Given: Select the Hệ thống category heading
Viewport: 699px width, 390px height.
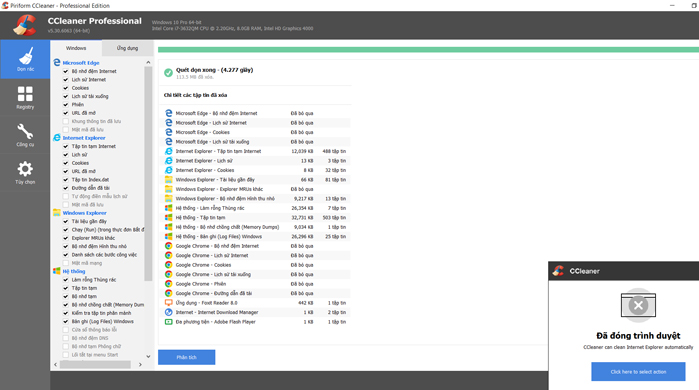Looking at the screenshot, I should 74,271.
